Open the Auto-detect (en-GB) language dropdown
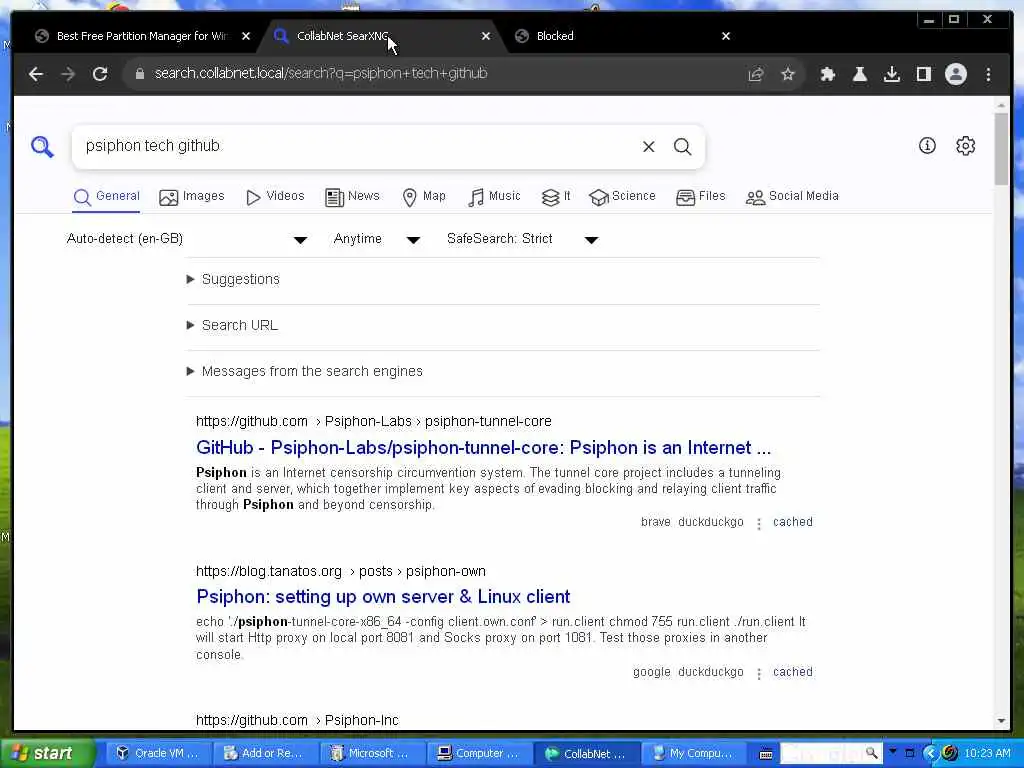Image resolution: width=1024 pixels, height=768 pixels. point(187,239)
